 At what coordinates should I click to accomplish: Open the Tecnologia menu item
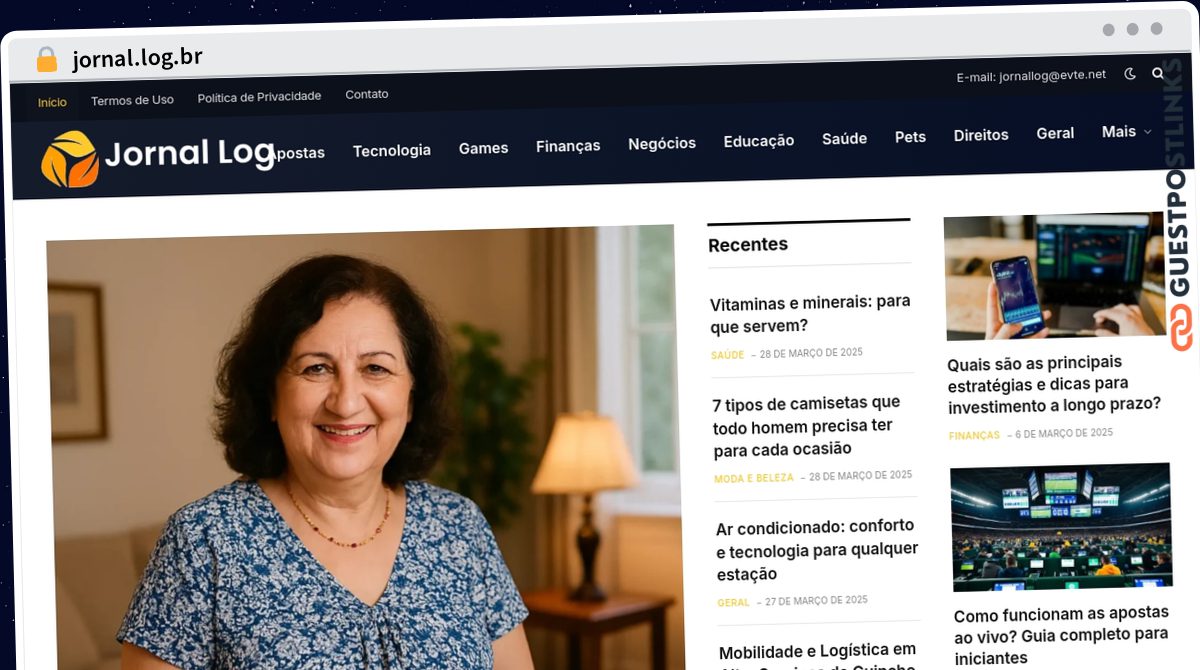pyautogui.click(x=392, y=150)
